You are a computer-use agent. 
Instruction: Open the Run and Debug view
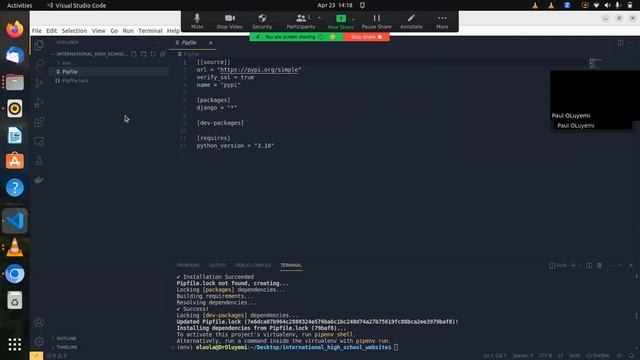click(39, 103)
